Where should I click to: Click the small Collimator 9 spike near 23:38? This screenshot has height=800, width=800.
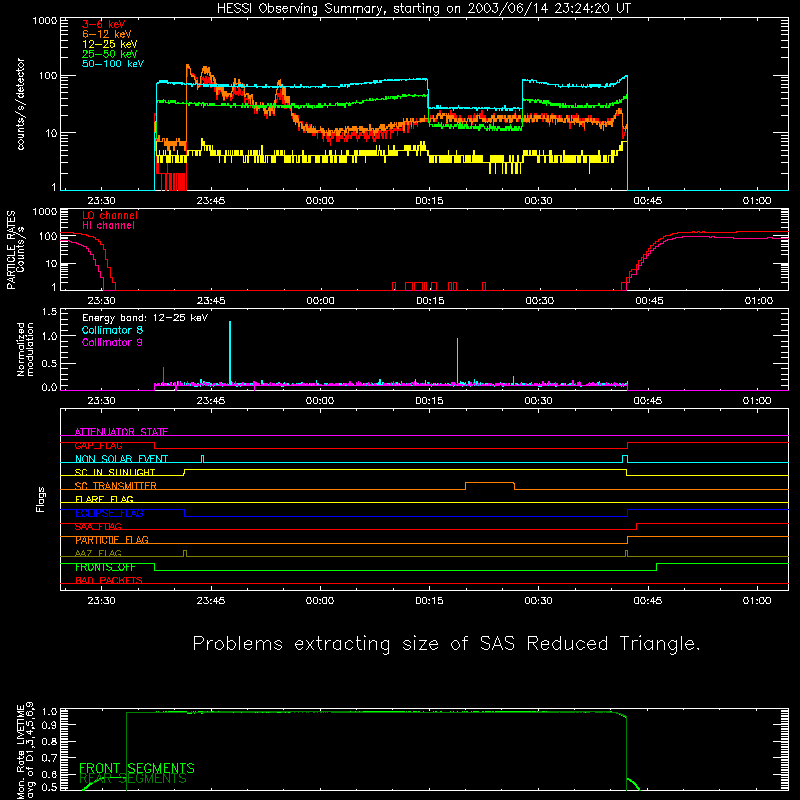(x=163, y=375)
